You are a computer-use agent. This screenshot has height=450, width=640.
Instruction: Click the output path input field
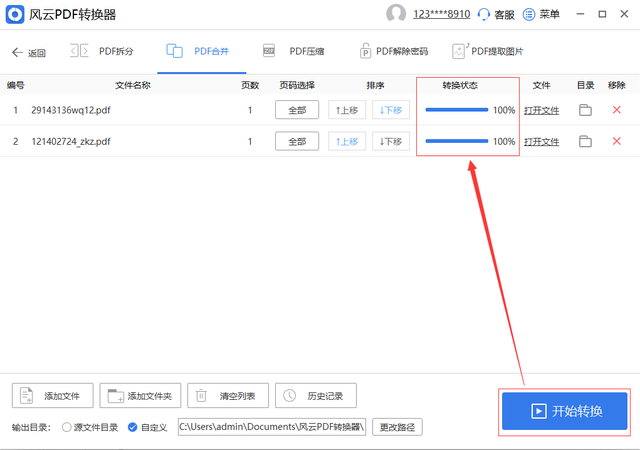pos(272,427)
